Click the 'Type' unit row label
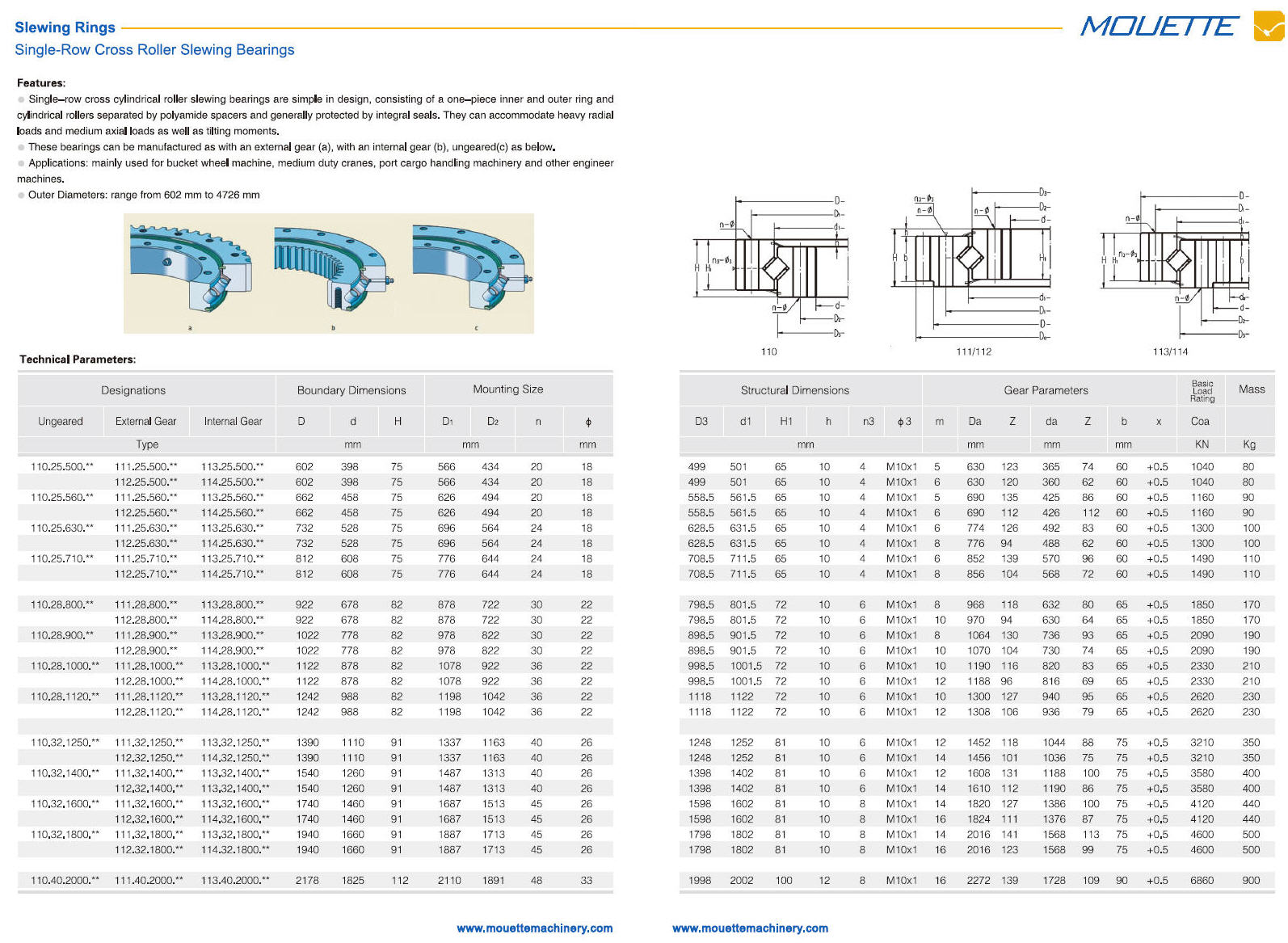 [147, 444]
